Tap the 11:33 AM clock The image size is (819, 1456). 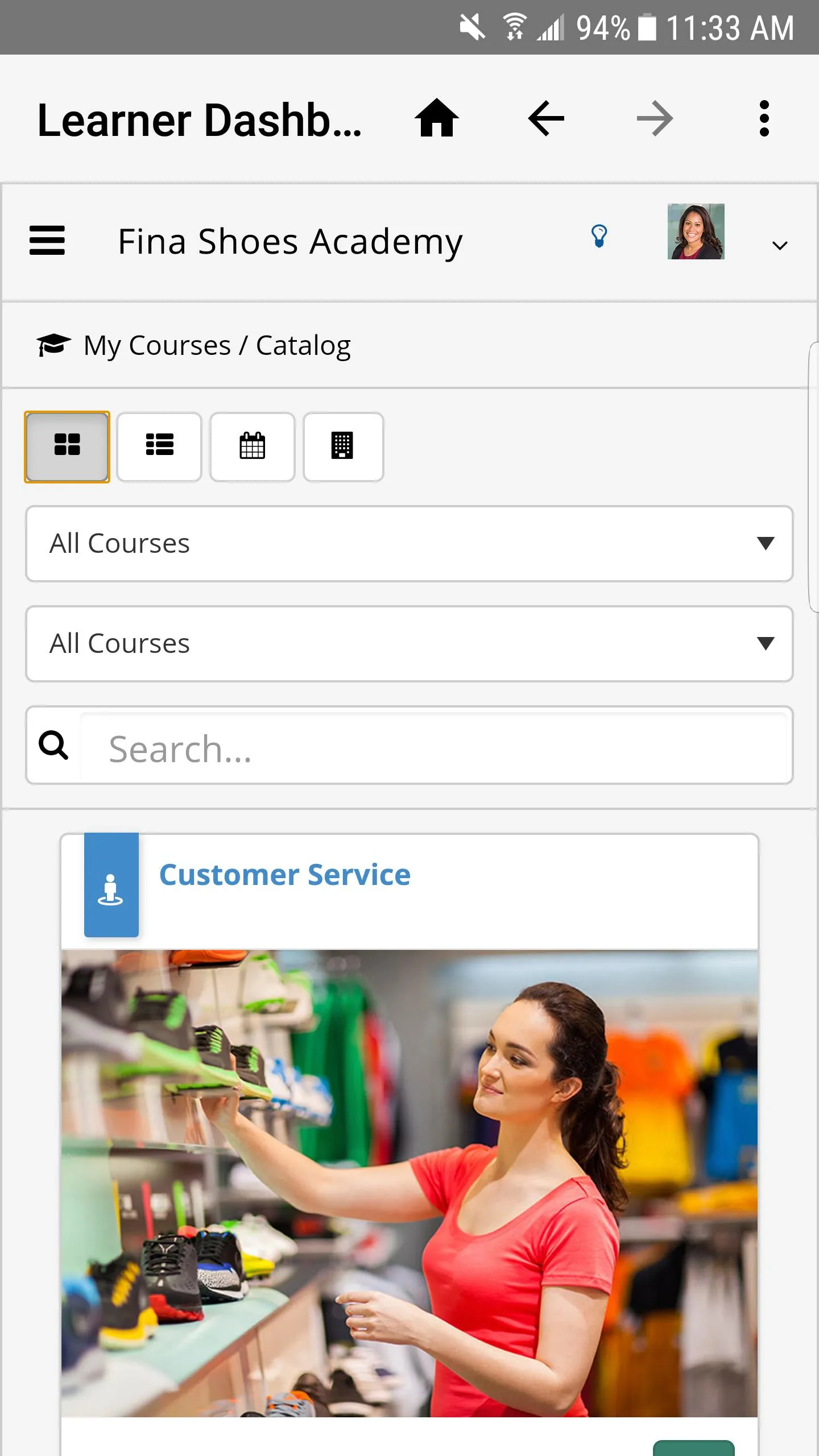(x=730, y=27)
